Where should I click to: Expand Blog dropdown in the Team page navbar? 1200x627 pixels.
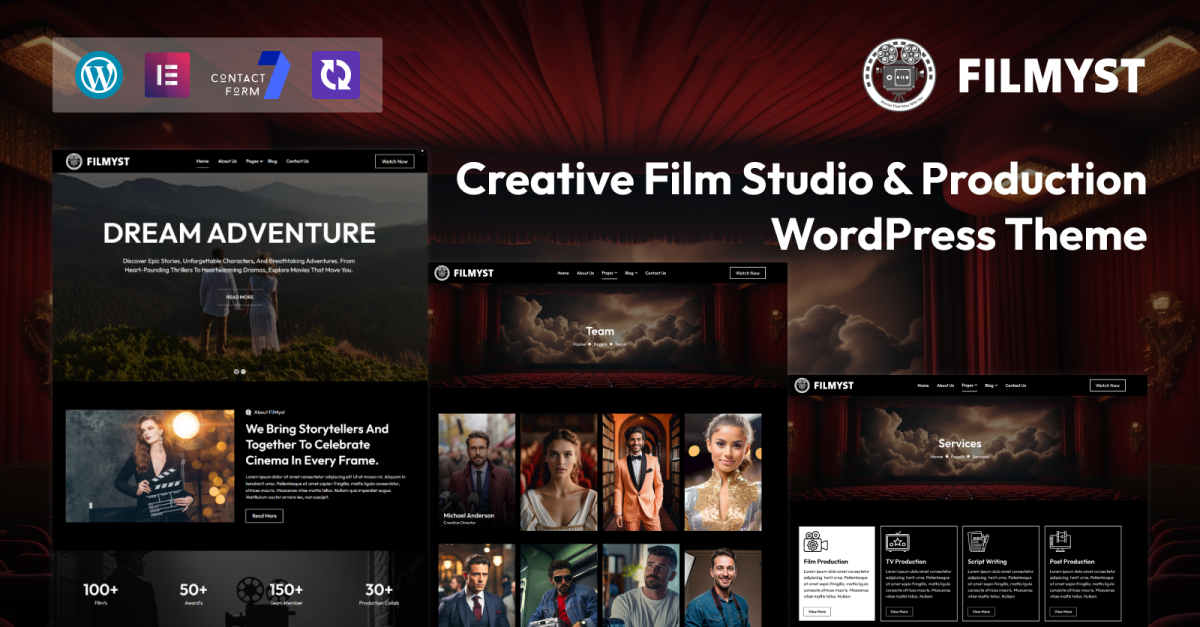coord(631,273)
